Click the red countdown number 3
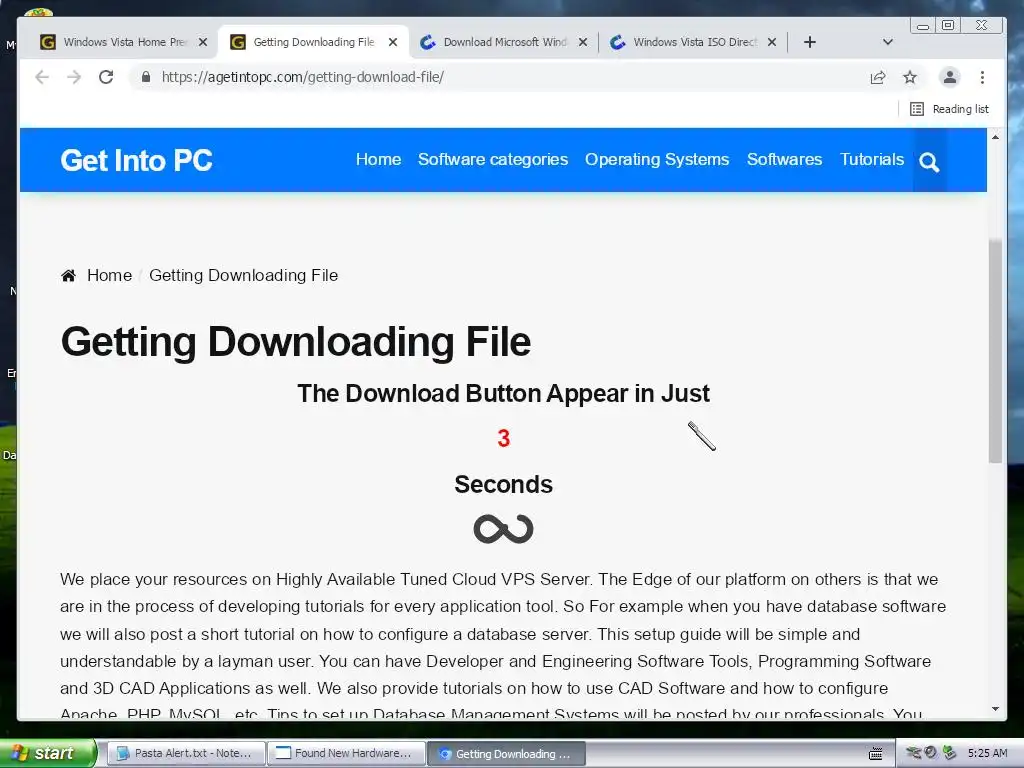 pyautogui.click(x=504, y=438)
